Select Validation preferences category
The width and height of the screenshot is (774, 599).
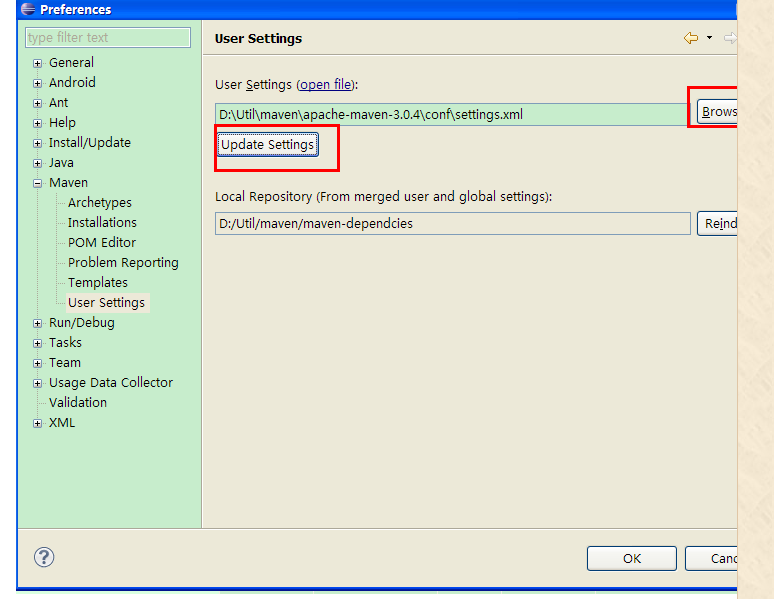pyautogui.click(x=77, y=402)
